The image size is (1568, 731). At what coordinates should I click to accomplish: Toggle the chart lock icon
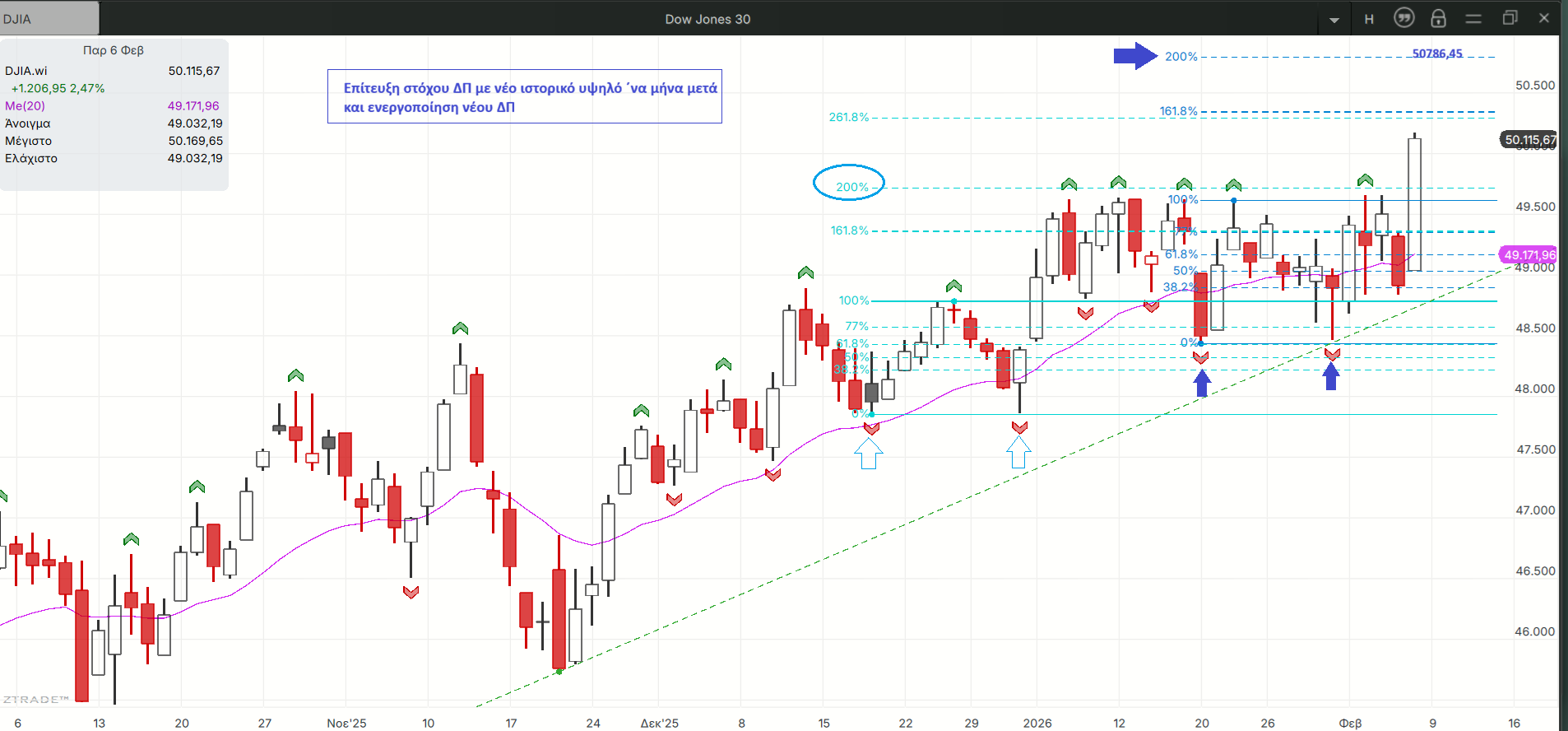1438,18
